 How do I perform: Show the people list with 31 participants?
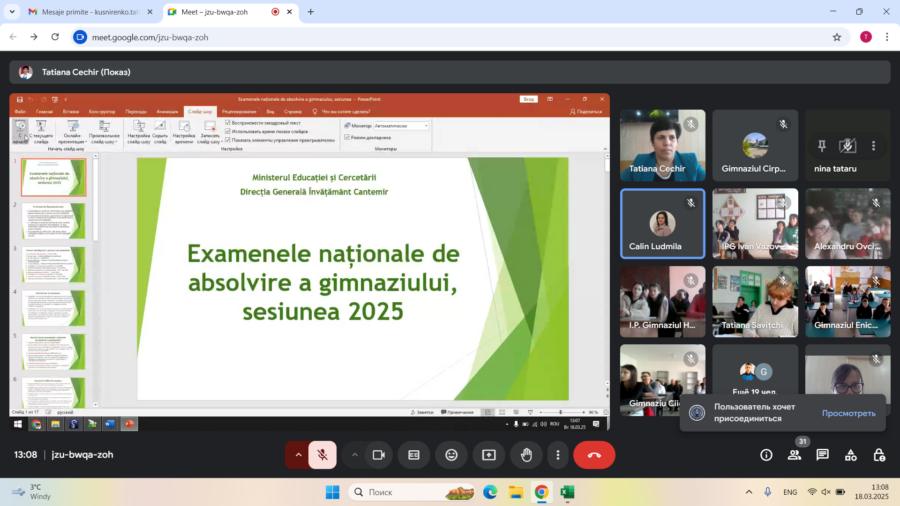click(x=794, y=455)
